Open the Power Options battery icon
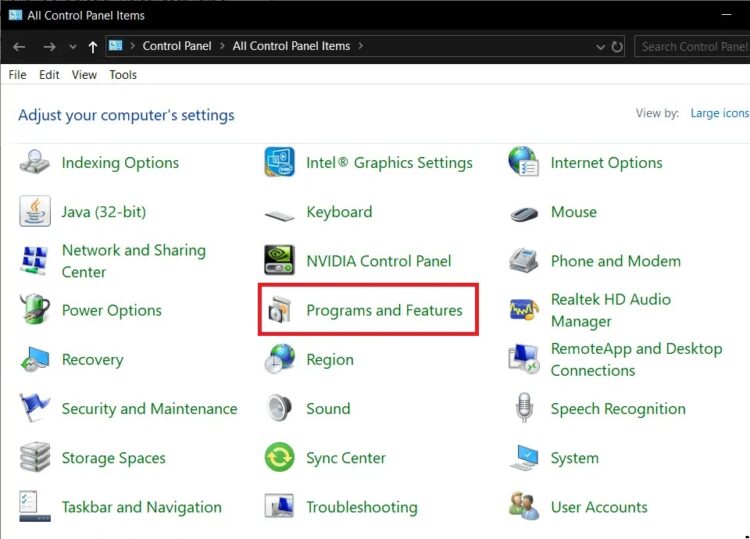Image resolution: width=750 pixels, height=539 pixels. point(35,311)
